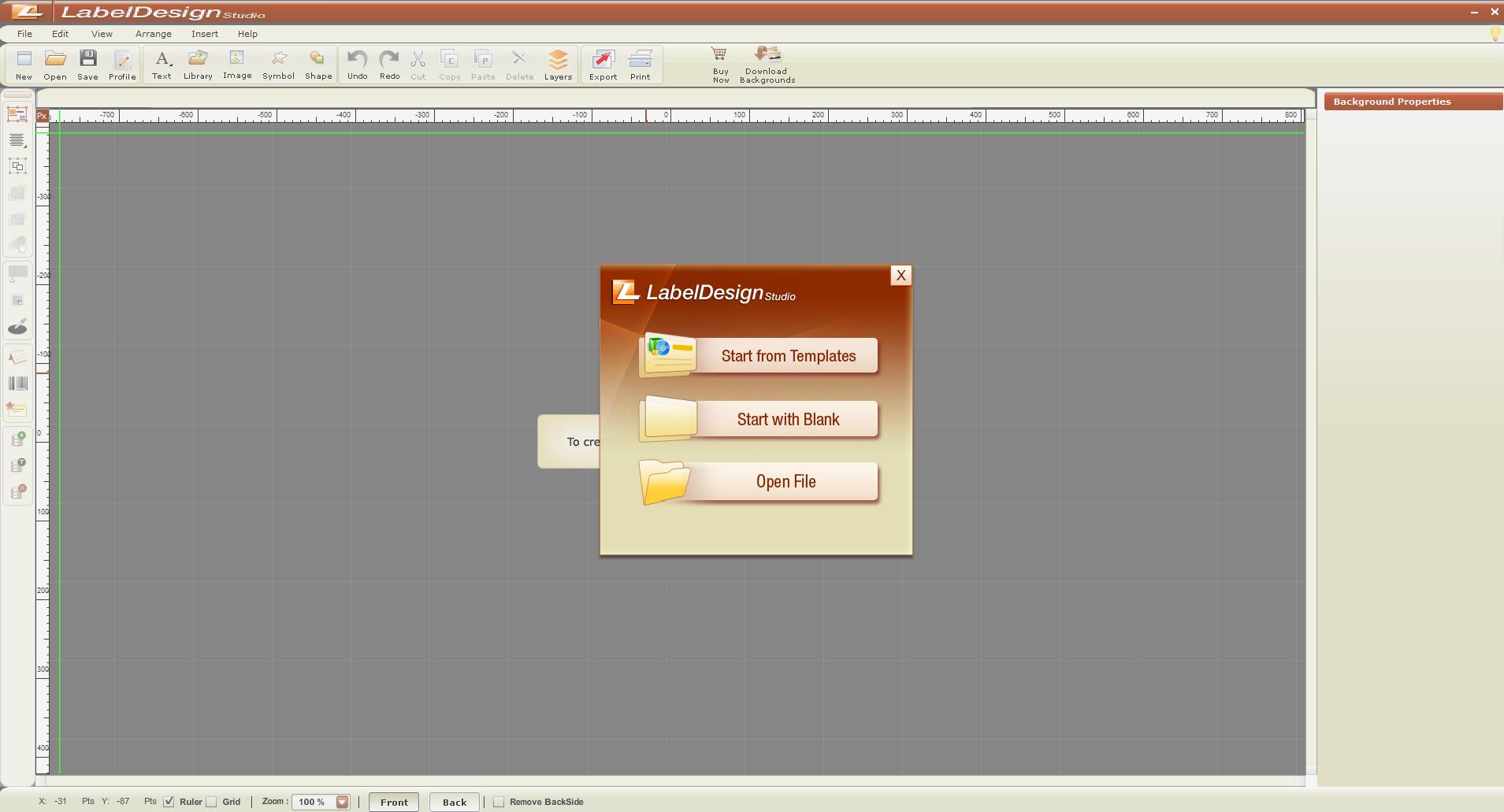Click the remove database sidebar icon
Viewport: 1504px width, 812px height.
point(17,492)
